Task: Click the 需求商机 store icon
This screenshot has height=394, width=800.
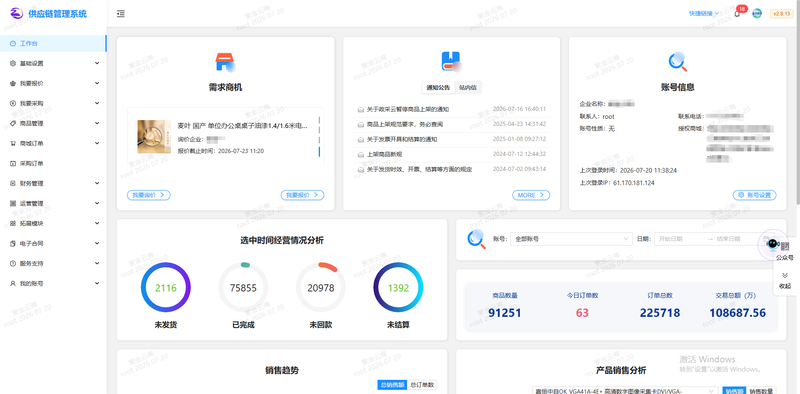Action: pos(225,62)
